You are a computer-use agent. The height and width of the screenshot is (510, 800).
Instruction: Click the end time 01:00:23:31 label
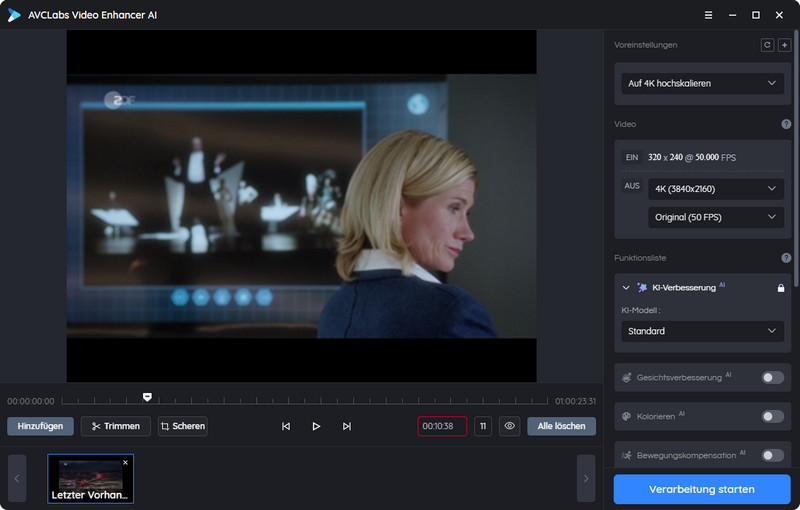point(575,401)
